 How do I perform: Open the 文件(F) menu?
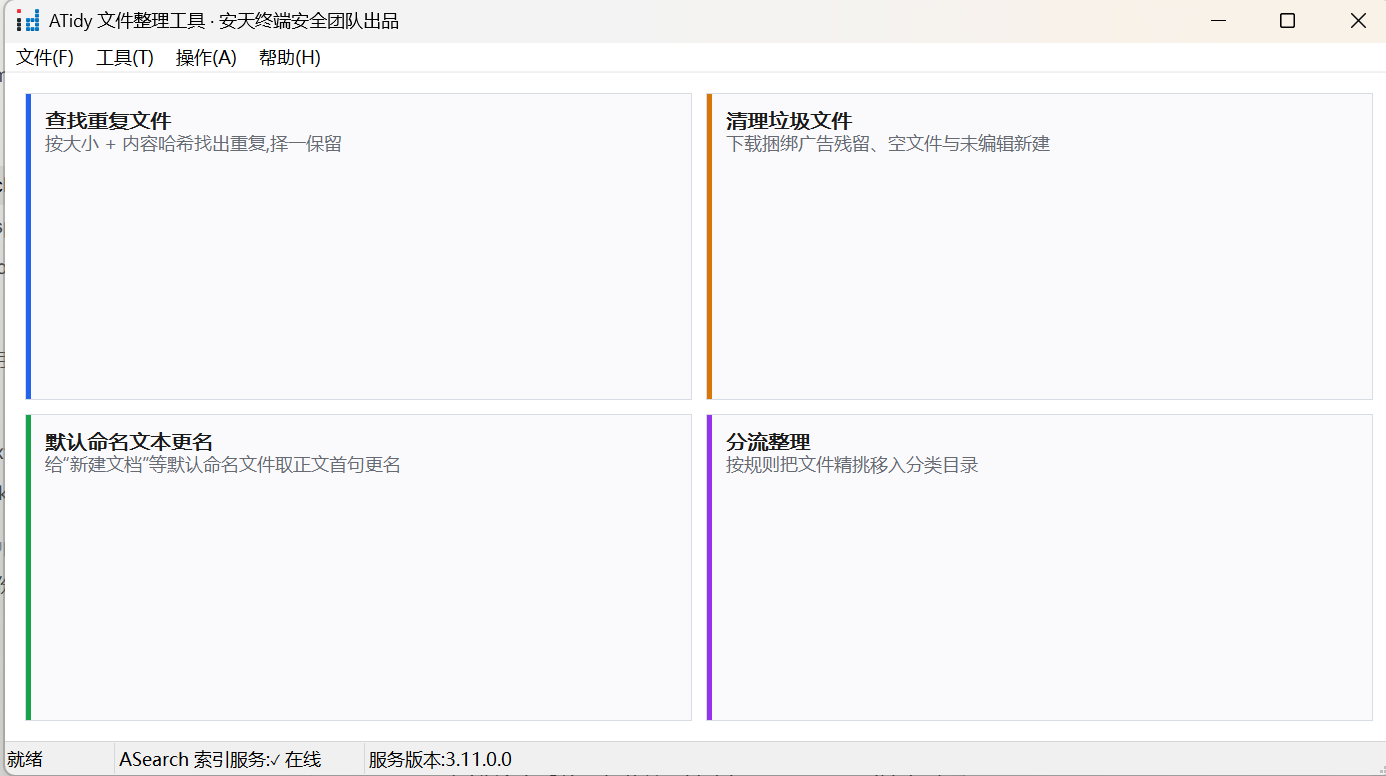(x=45, y=58)
